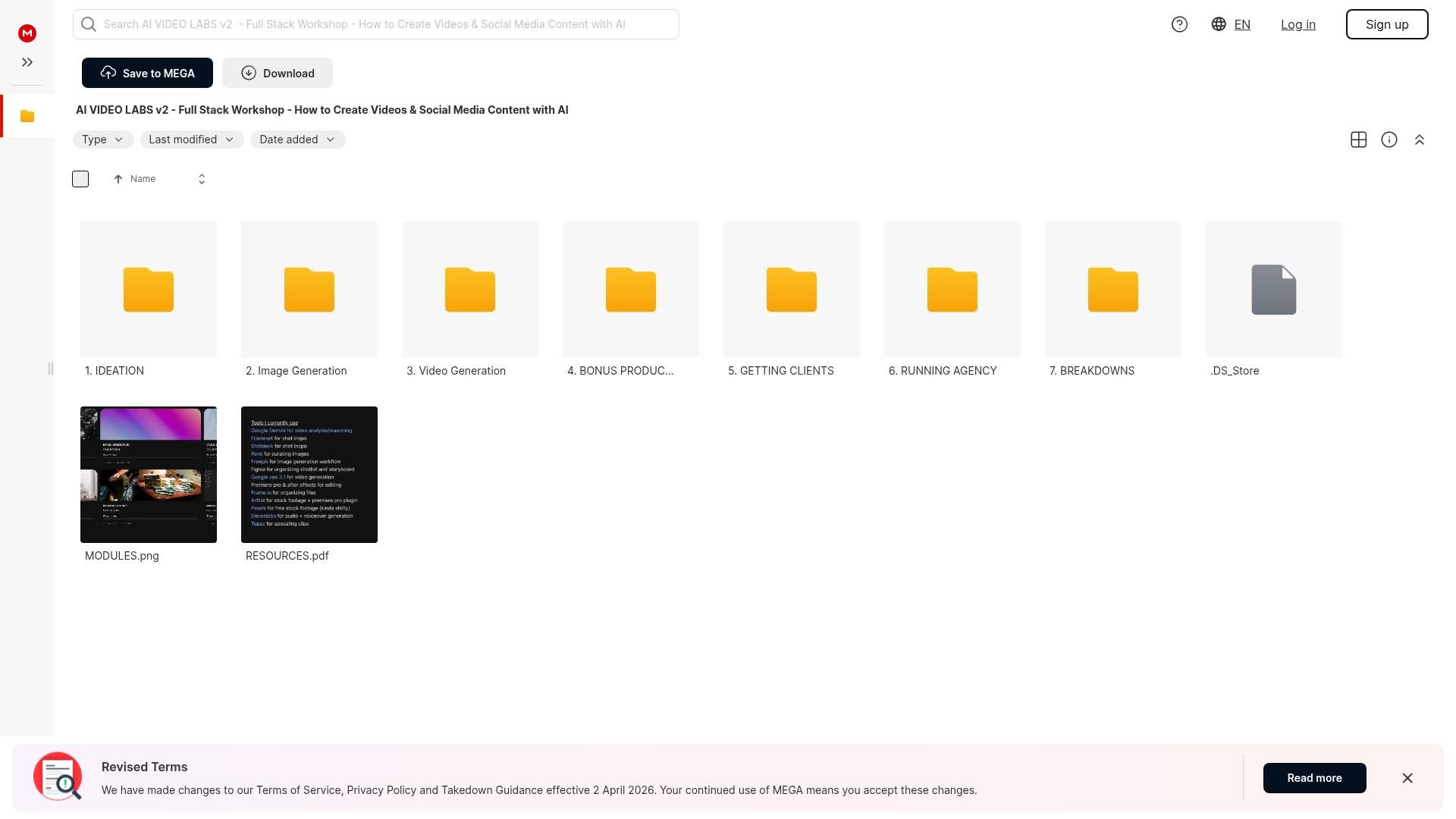Collapse header with double up-chevron icon

[1419, 140]
